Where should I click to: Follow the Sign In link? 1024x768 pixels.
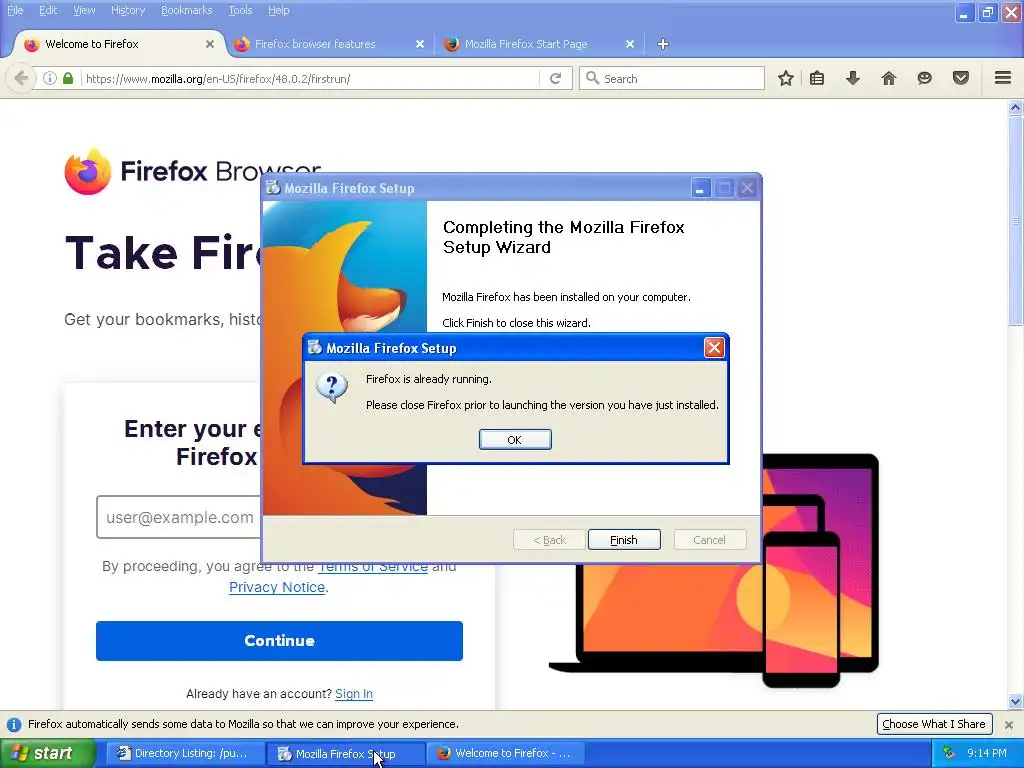click(x=354, y=694)
